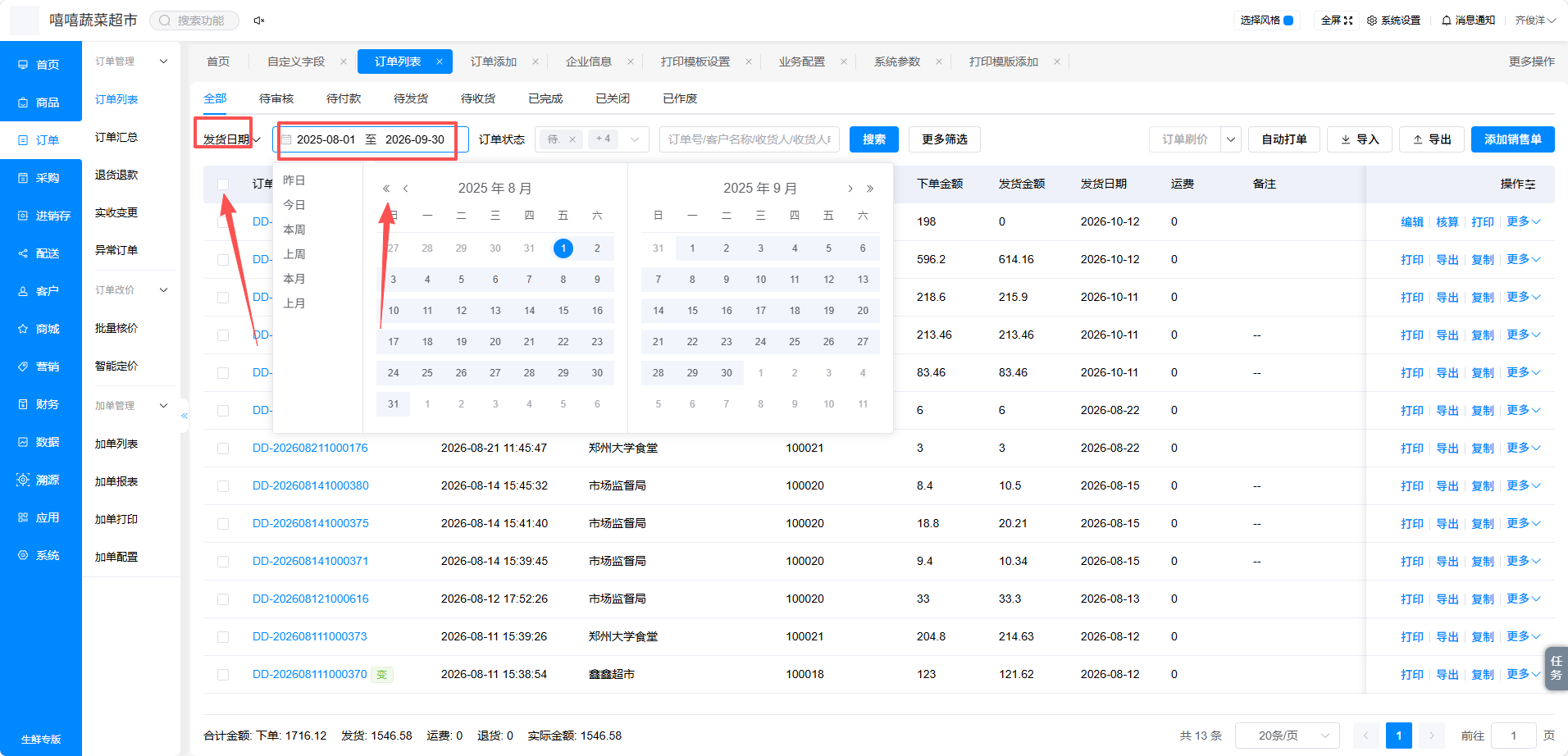This screenshot has height=756, width=1568.
Task: Switch to the 待发货 status tab
Action: tap(411, 98)
